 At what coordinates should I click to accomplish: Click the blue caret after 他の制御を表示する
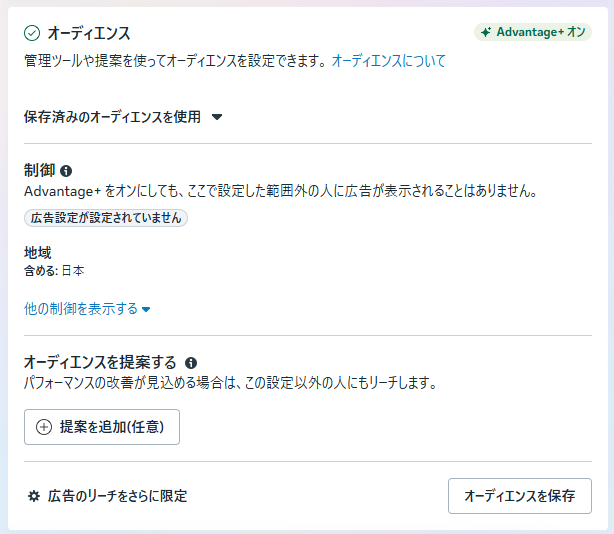tap(146, 309)
